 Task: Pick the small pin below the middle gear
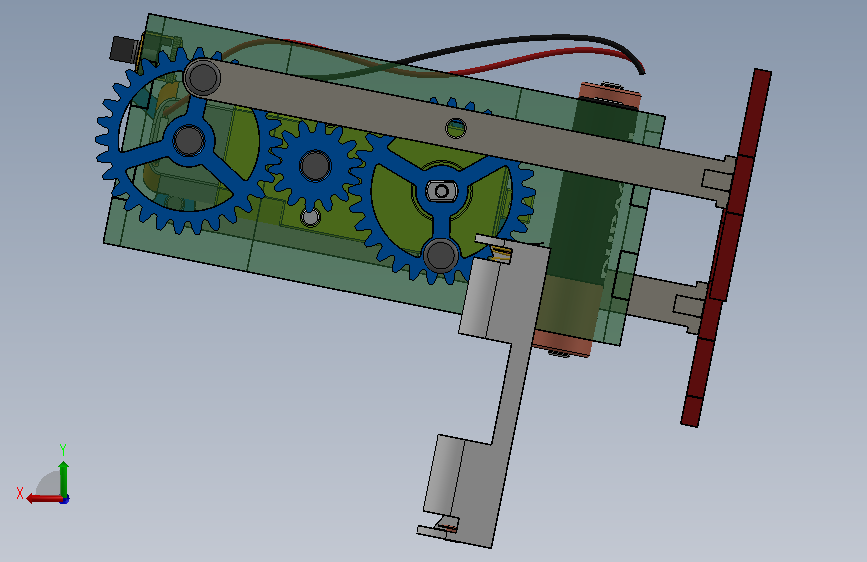point(310,217)
